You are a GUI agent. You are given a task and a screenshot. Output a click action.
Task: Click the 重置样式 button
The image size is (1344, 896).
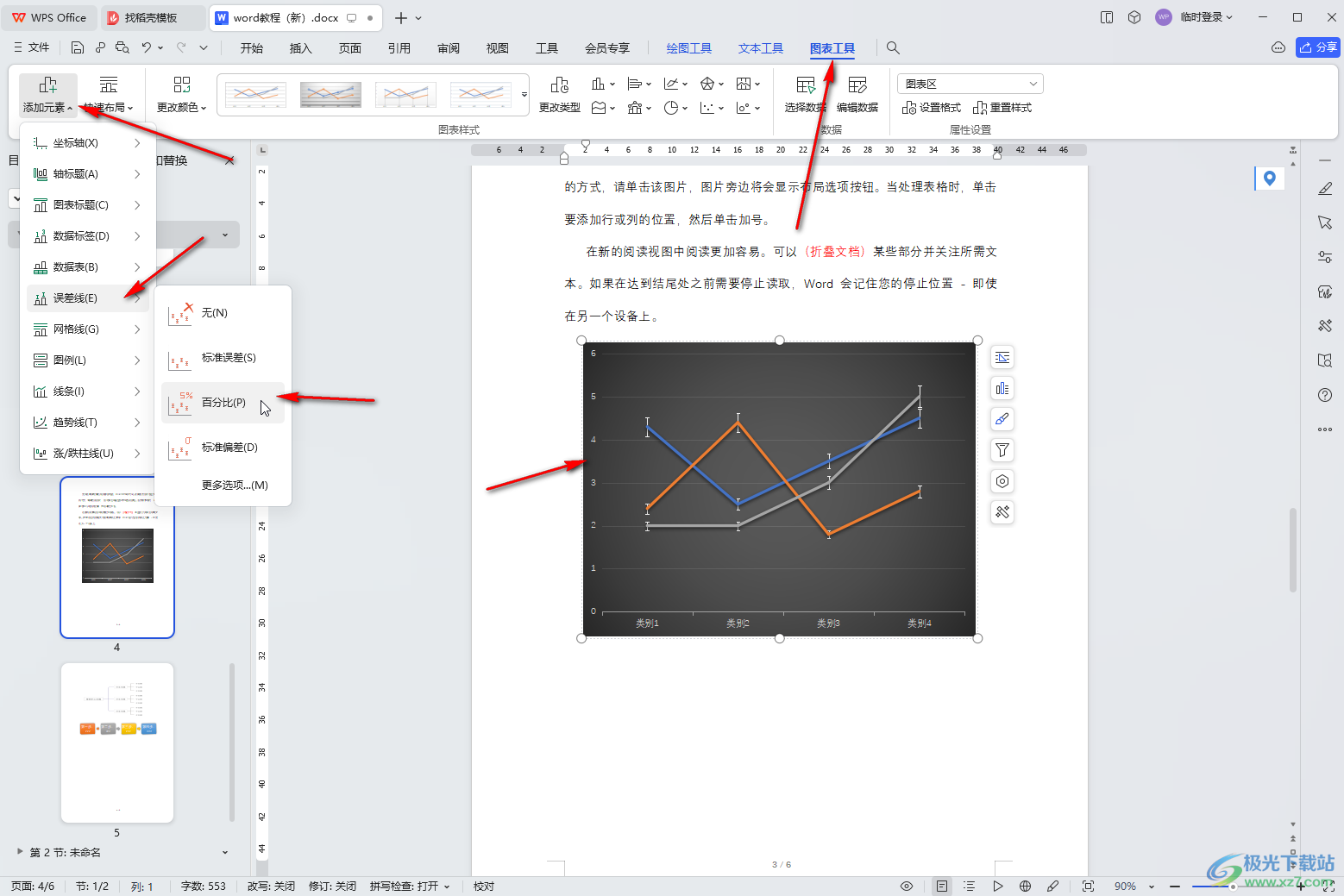(x=1002, y=108)
